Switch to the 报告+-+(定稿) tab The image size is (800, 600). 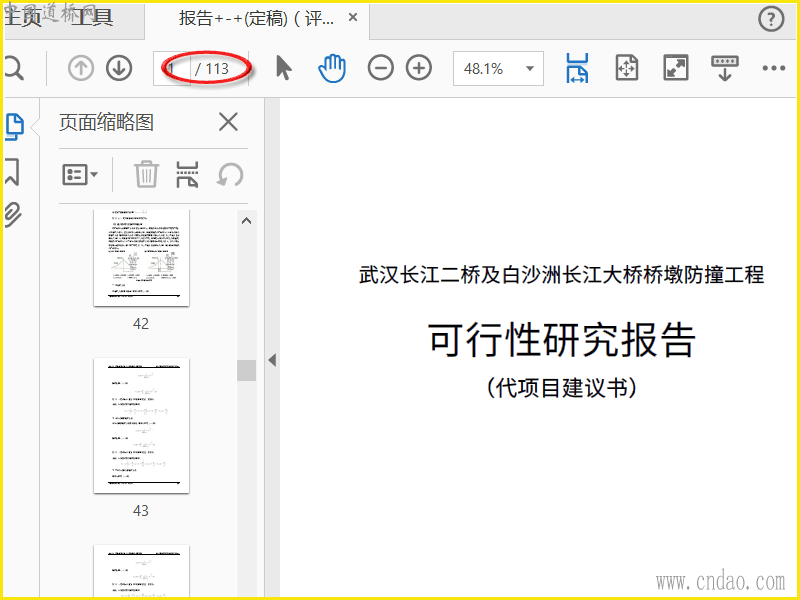click(x=257, y=18)
